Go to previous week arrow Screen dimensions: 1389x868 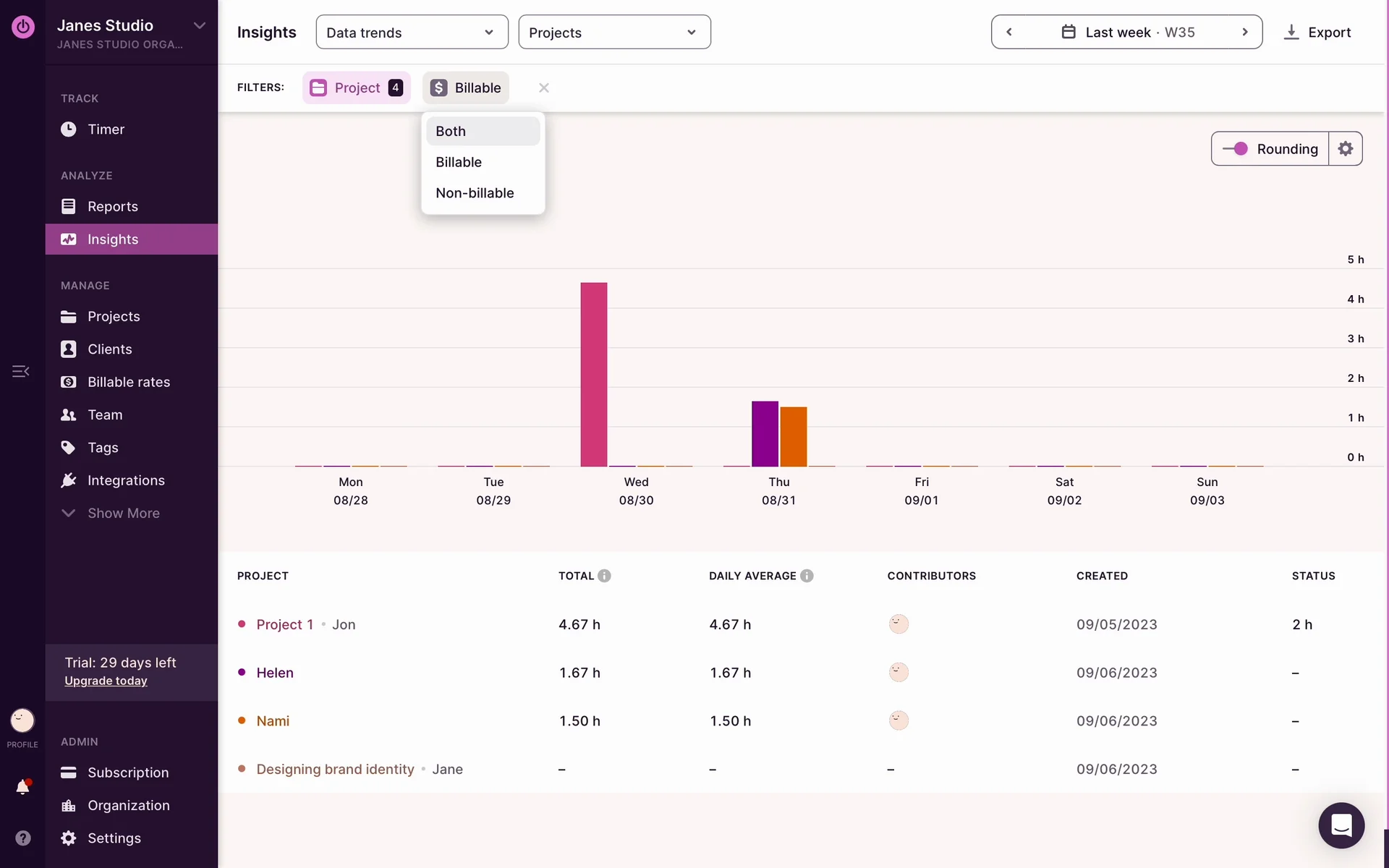click(x=1009, y=33)
